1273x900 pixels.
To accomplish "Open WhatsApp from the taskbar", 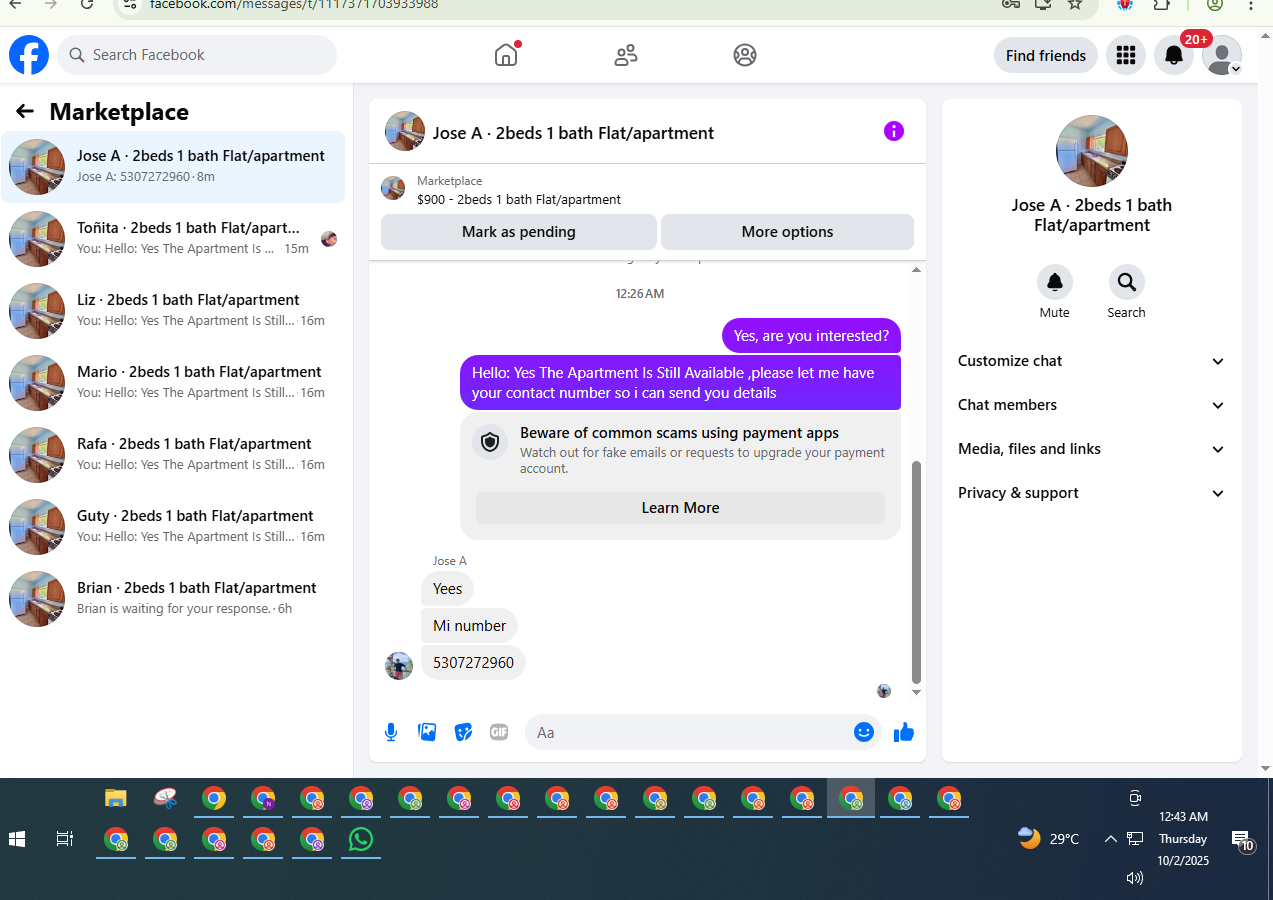I will 361,839.
